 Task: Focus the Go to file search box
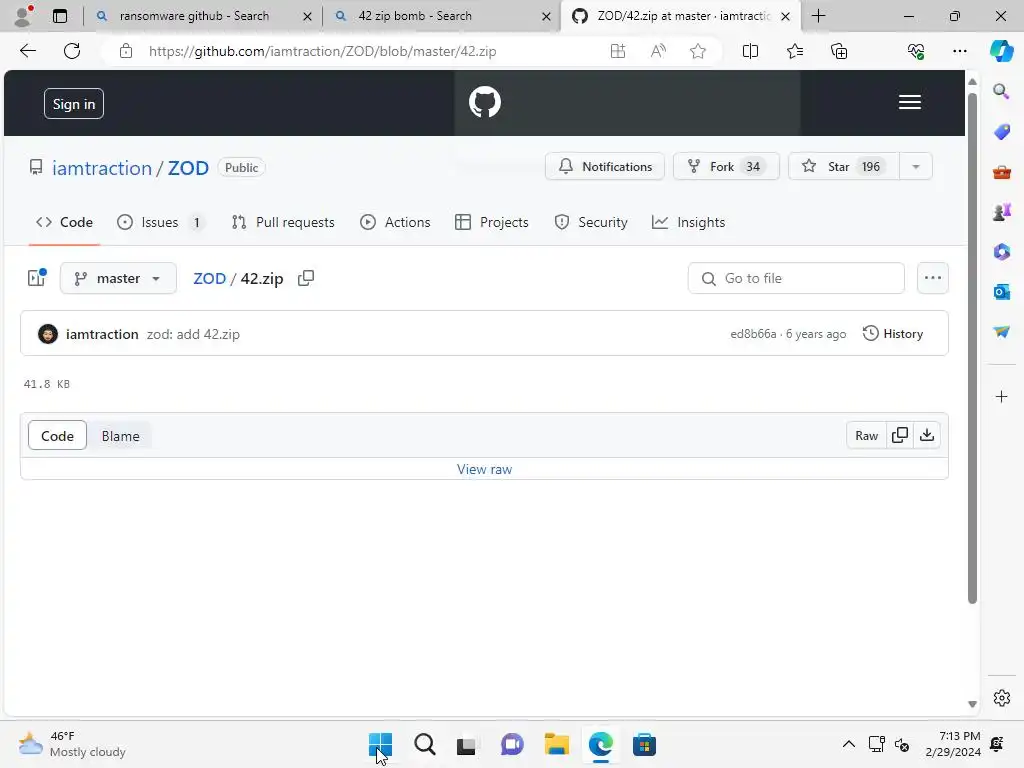coord(796,278)
